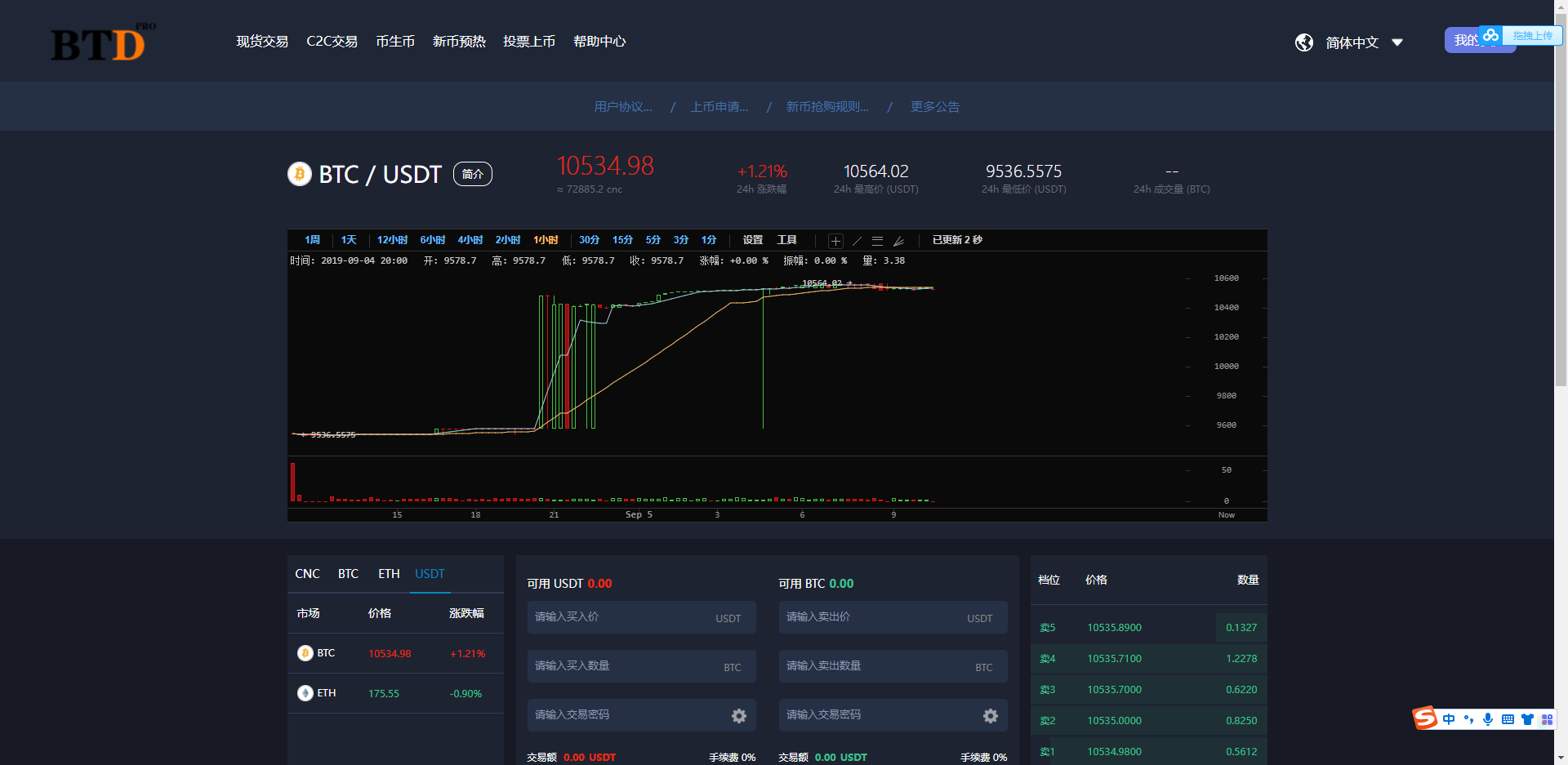Screen dimensions: 1568x765
Task: Open the 更多公告 announcements link
Action: [934, 107]
